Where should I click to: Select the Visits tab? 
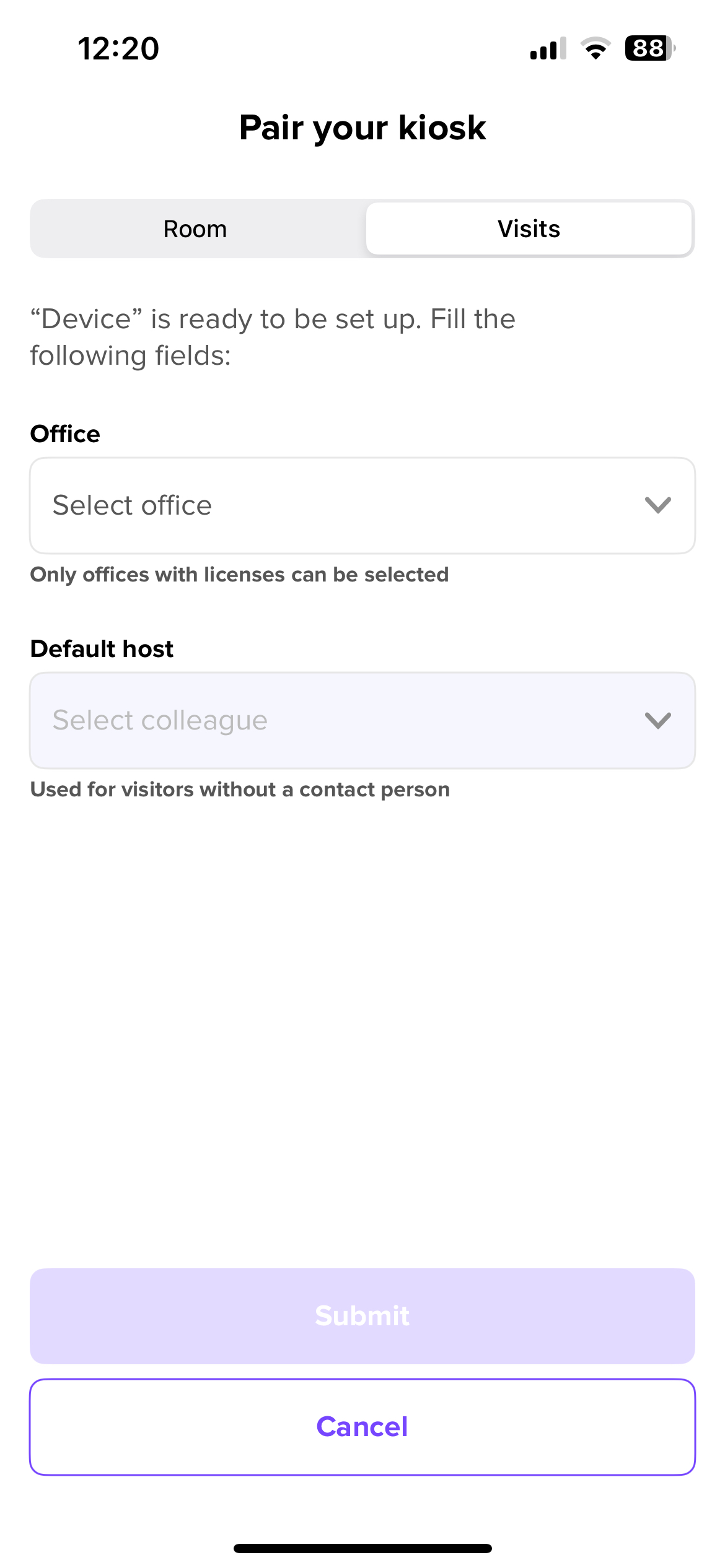click(529, 229)
